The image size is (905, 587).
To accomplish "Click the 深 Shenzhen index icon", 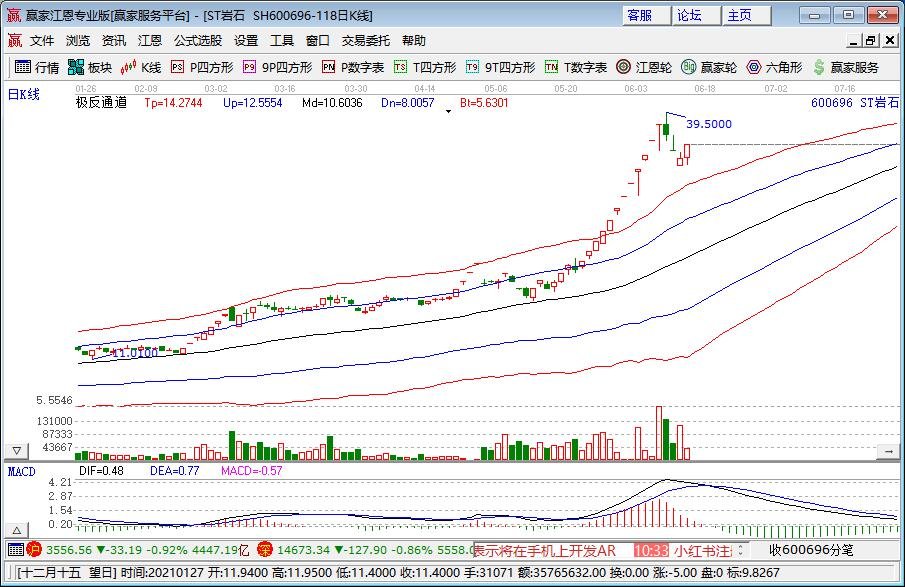I will [x=264, y=549].
